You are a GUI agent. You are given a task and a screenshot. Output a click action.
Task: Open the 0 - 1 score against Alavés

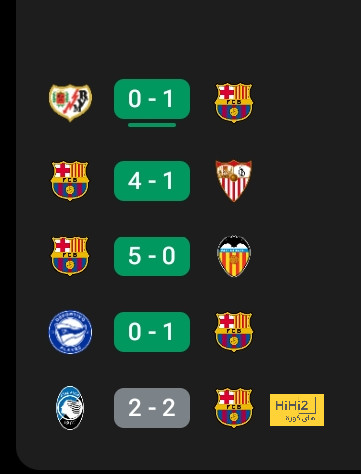click(x=152, y=332)
